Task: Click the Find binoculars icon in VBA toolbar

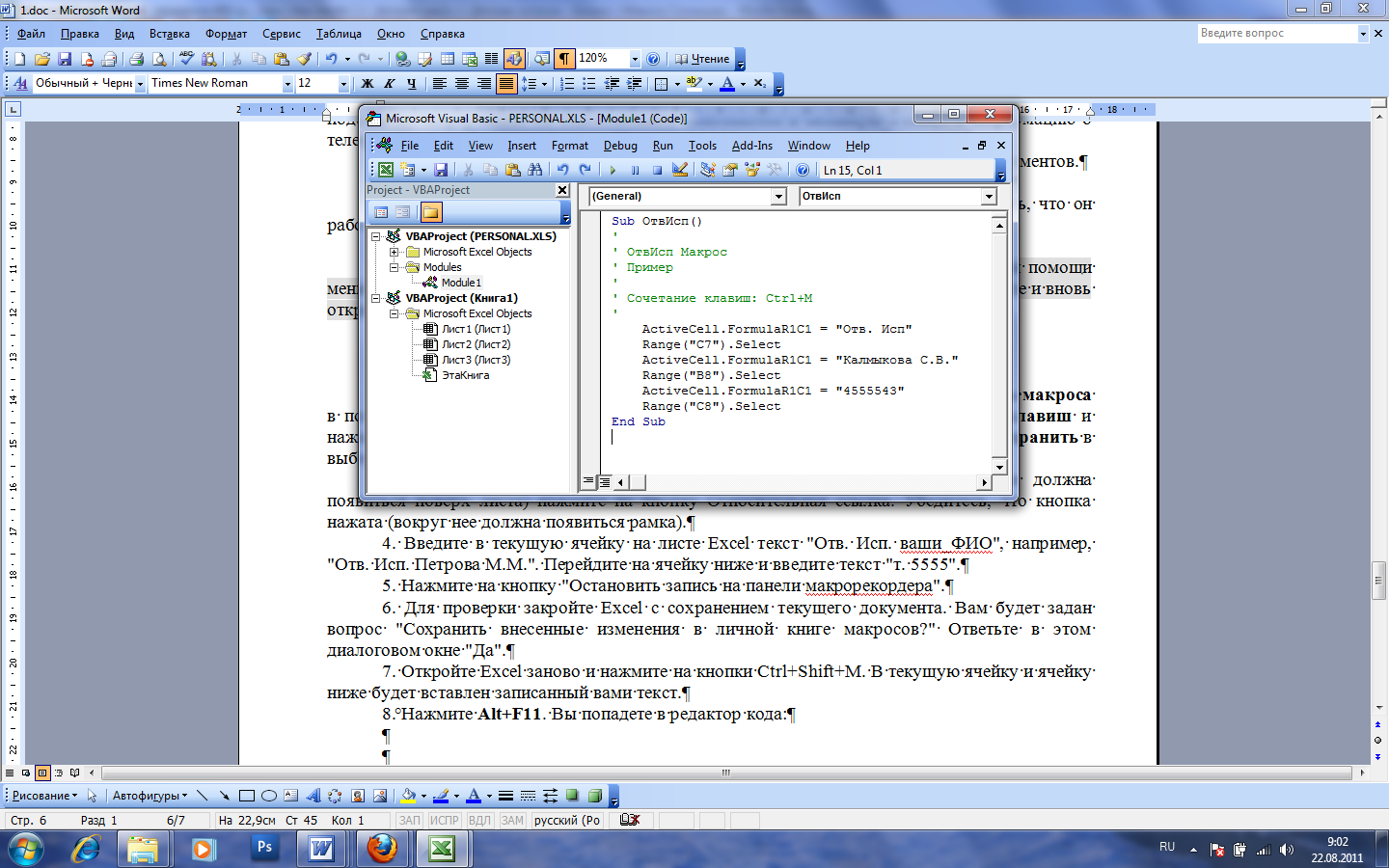Action: point(535,170)
